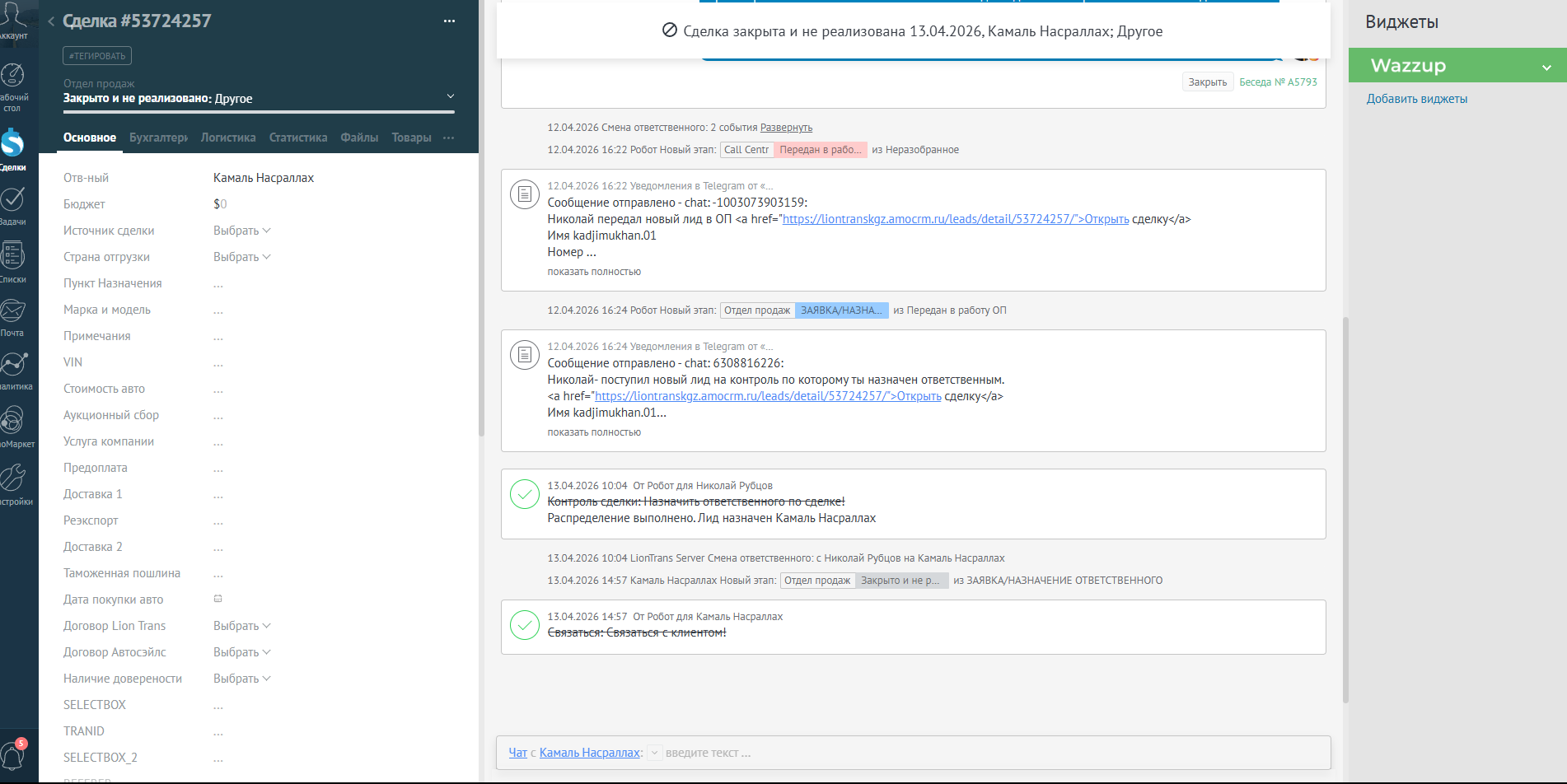Click the #ТЕГИРОВАТЬ tag button
This screenshot has height=784, width=1567.
pyautogui.click(x=97, y=56)
